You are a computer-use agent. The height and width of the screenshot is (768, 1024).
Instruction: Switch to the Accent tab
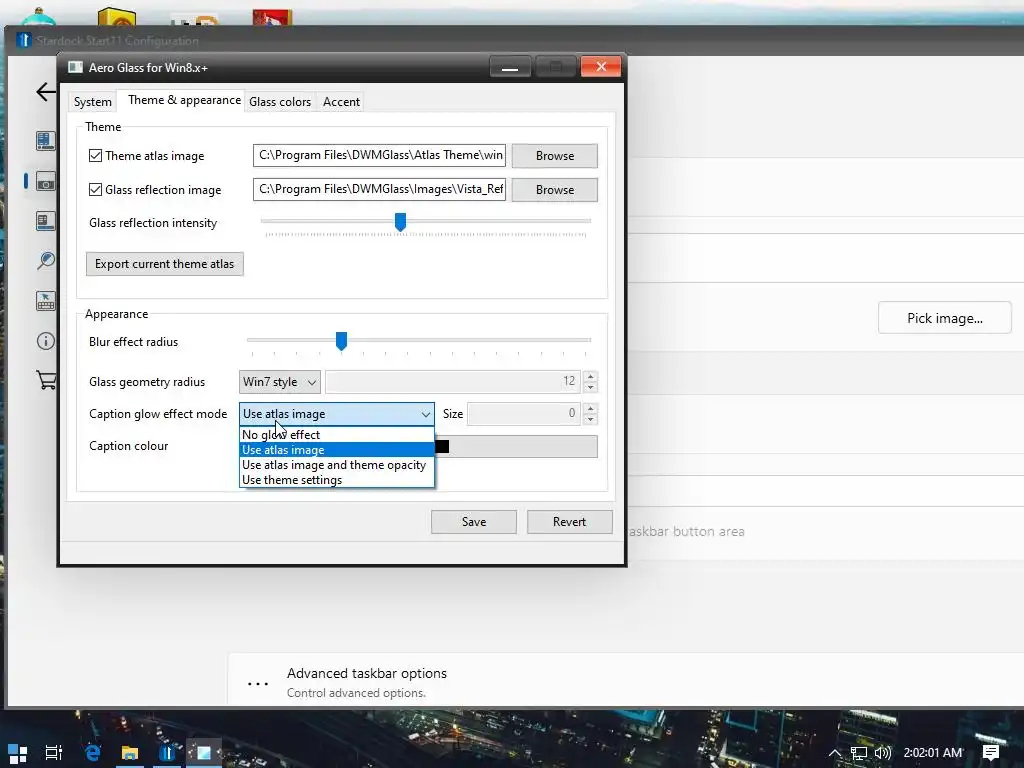click(341, 102)
